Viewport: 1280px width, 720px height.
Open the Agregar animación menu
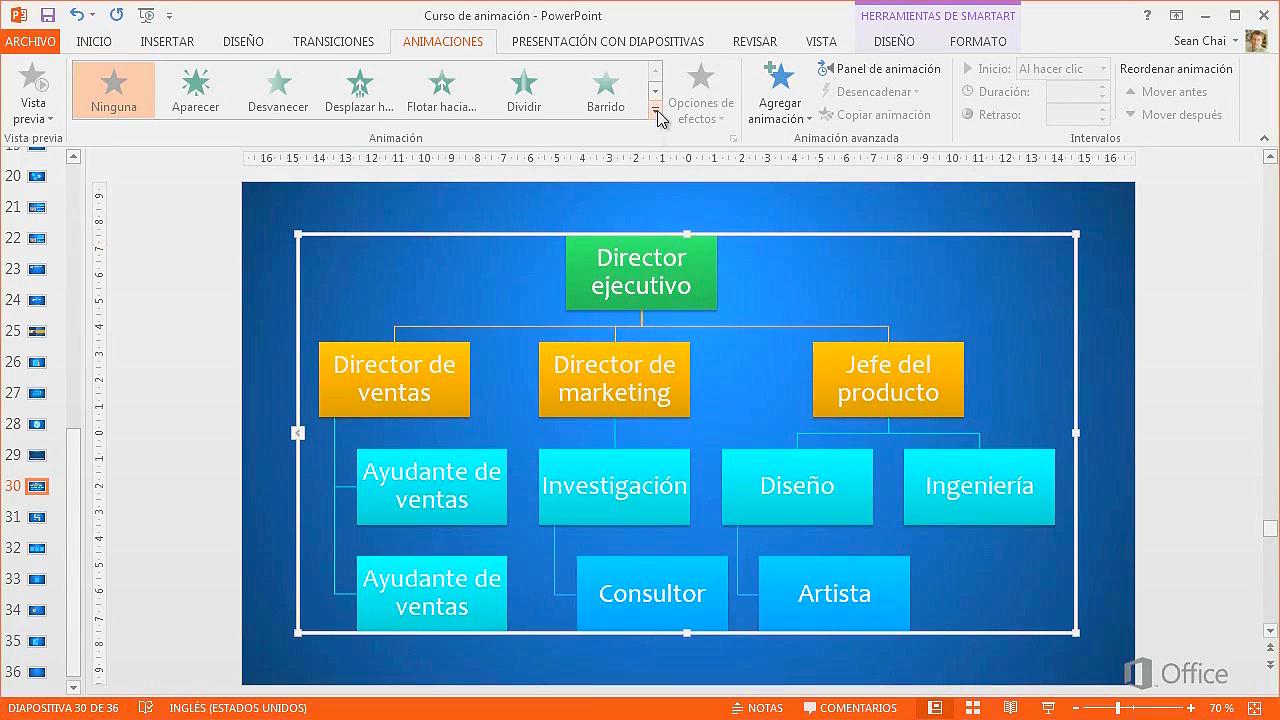(x=779, y=92)
